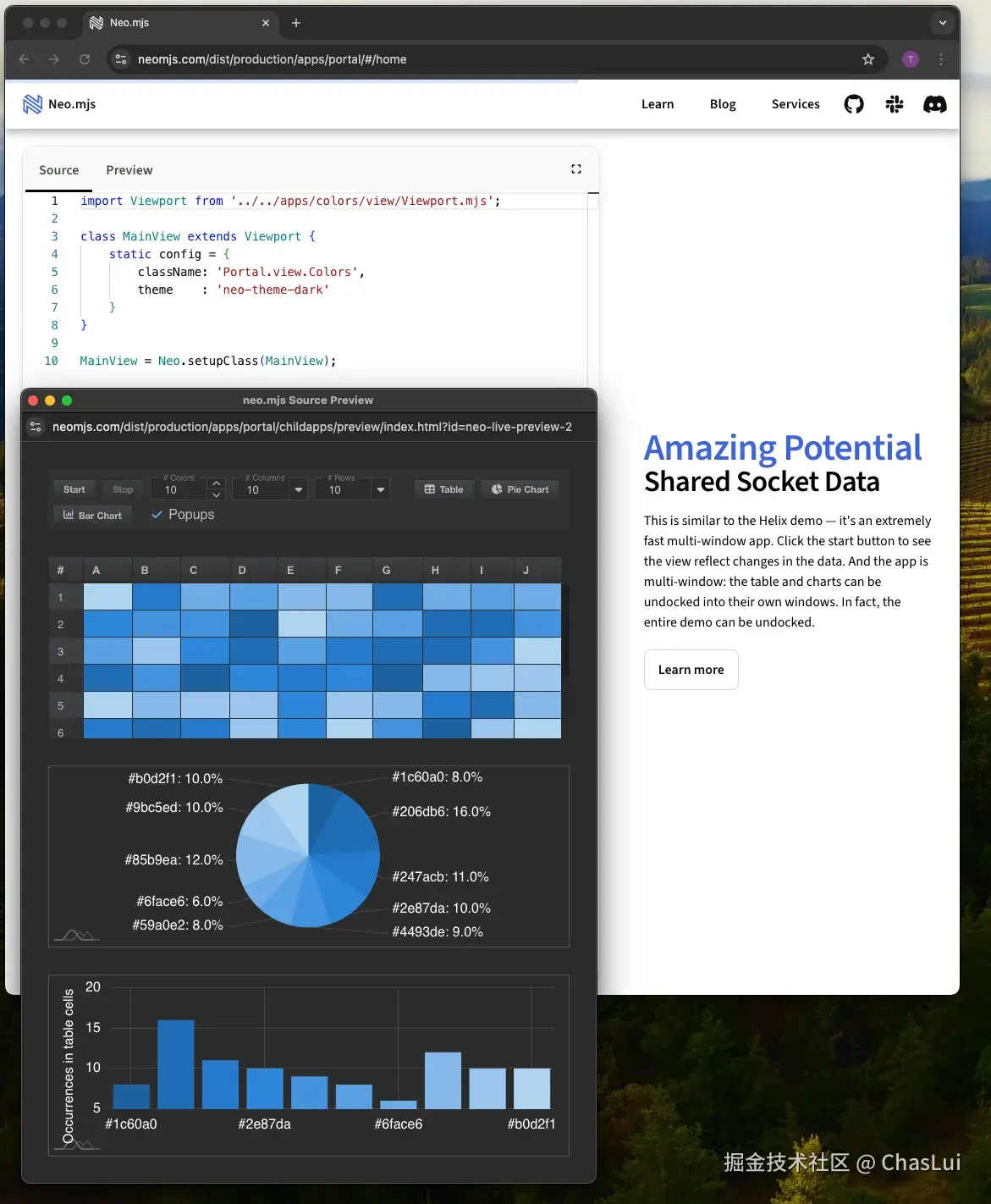Screen dimensions: 991x1204
Task: Reload the page in Chrome
Action: [x=85, y=59]
